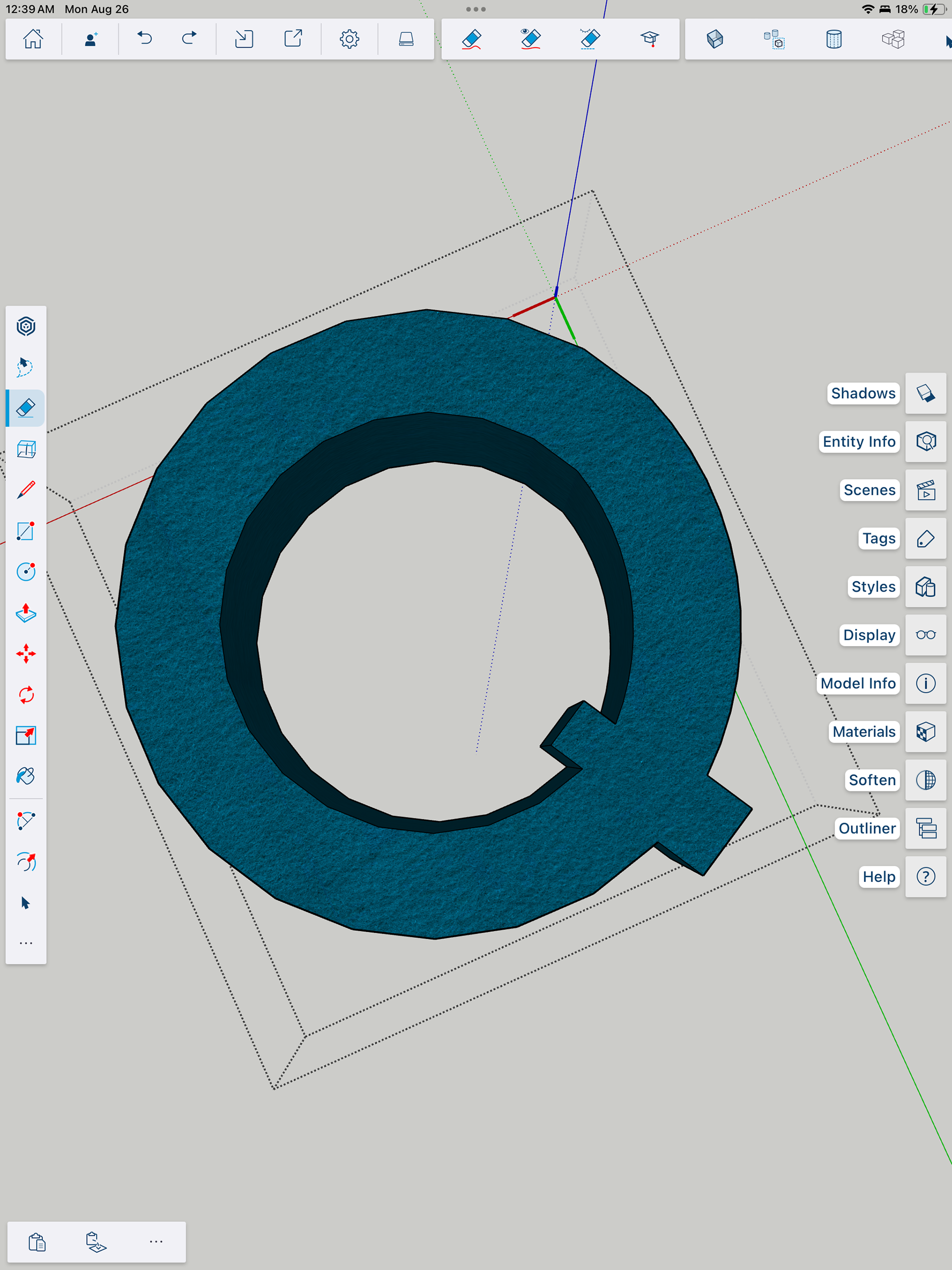Image resolution: width=952 pixels, height=1270 pixels.
Task: Tap the import arrow-into-box icon
Action: pos(244,39)
